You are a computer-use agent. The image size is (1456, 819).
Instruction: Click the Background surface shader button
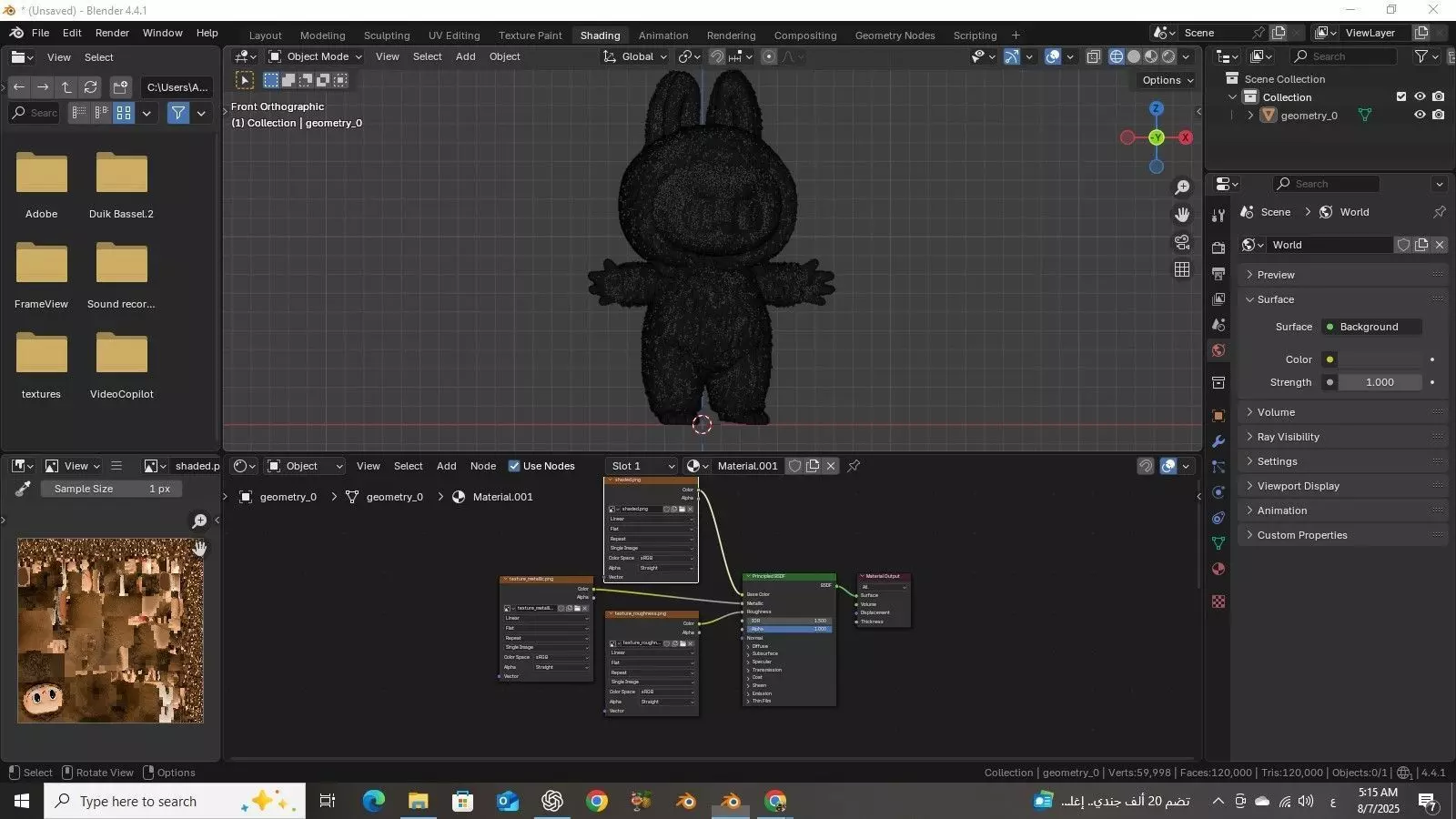(x=1371, y=327)
